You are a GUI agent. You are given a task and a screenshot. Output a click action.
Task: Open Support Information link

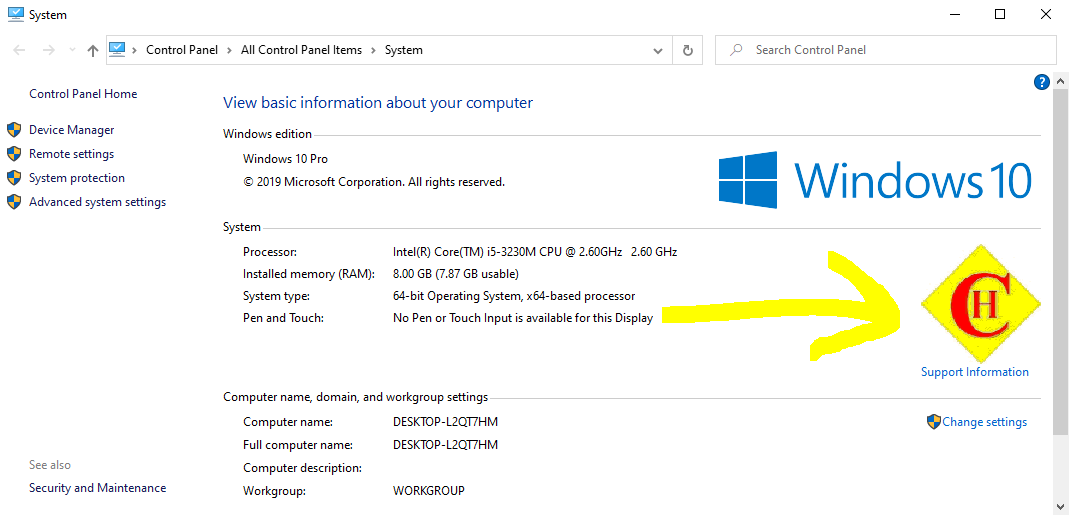[975, 372]
